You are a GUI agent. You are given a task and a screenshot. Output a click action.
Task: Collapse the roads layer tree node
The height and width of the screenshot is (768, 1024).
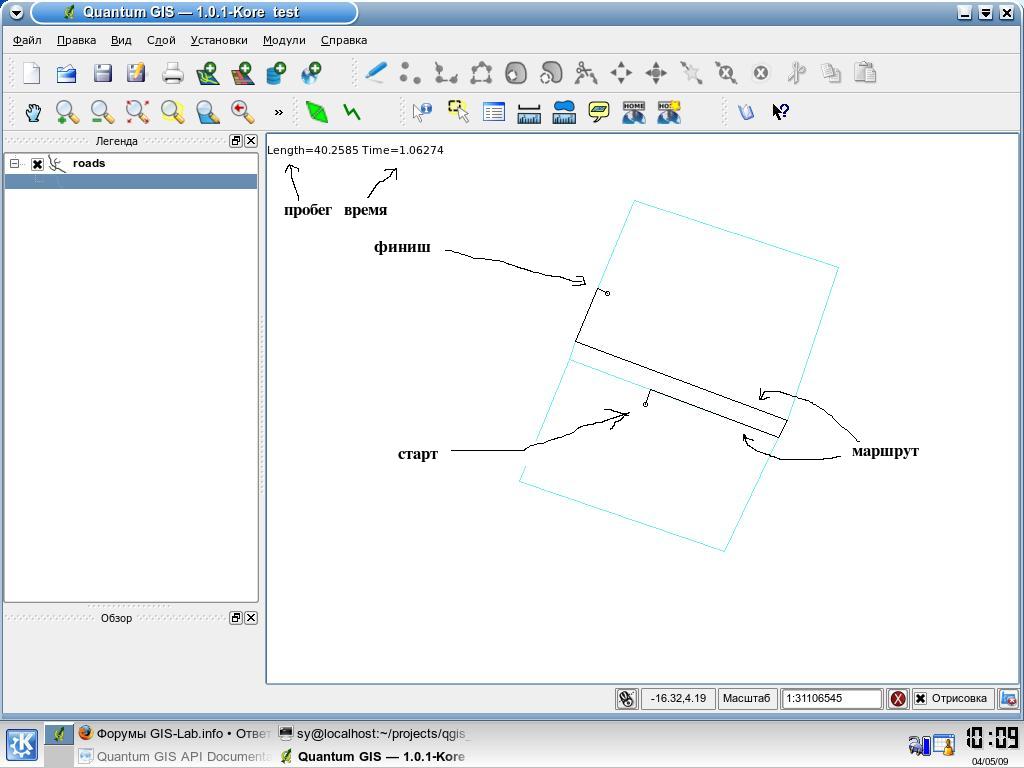(x=15, y=163)
